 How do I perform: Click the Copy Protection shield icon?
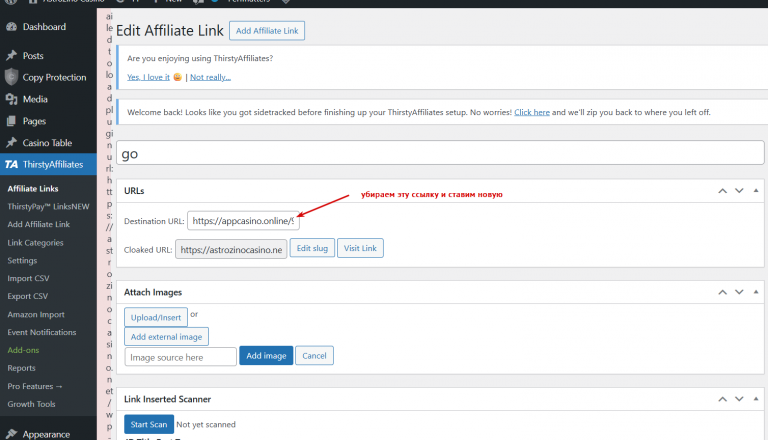[x=11, y=77]
